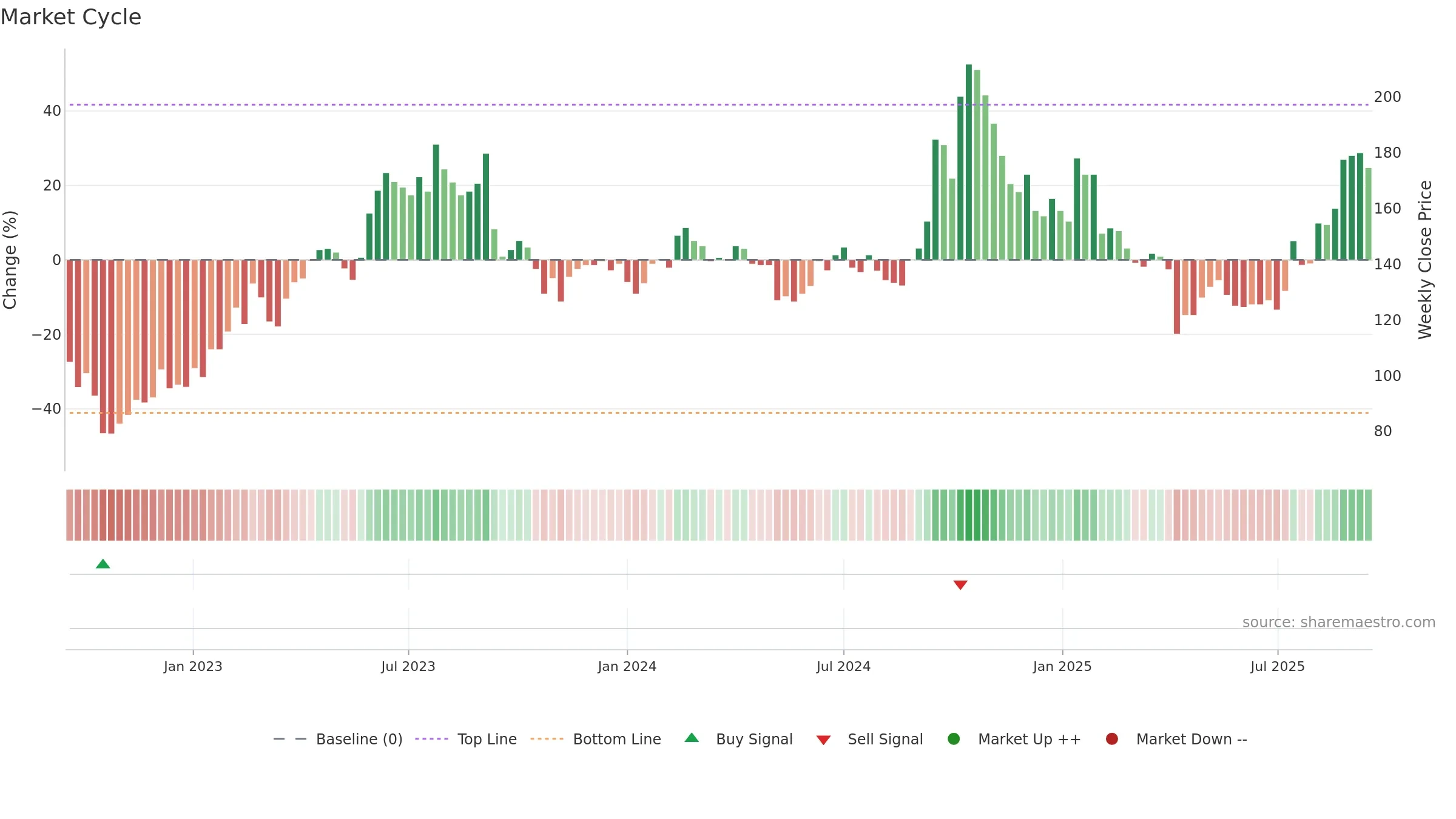Screen dimensions: 1456x819
Task: Click the 180 price axis tick label
Action: pyautogui.click(x=1387, y=153)
